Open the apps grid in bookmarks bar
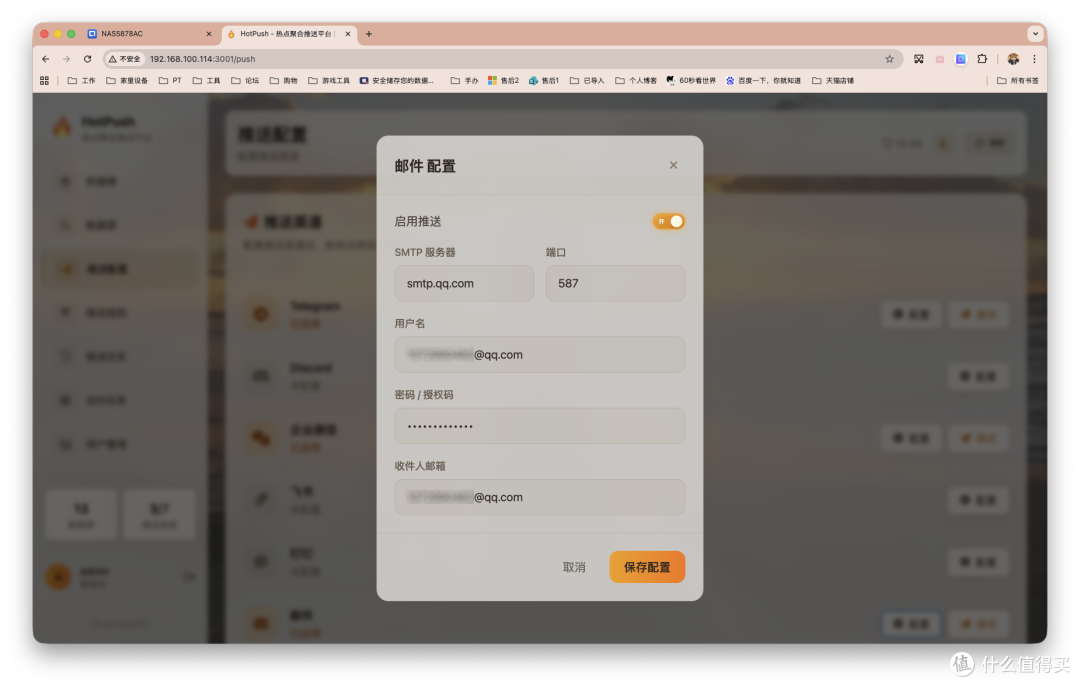Screen dimensions: 1080x687 (44, 81)
